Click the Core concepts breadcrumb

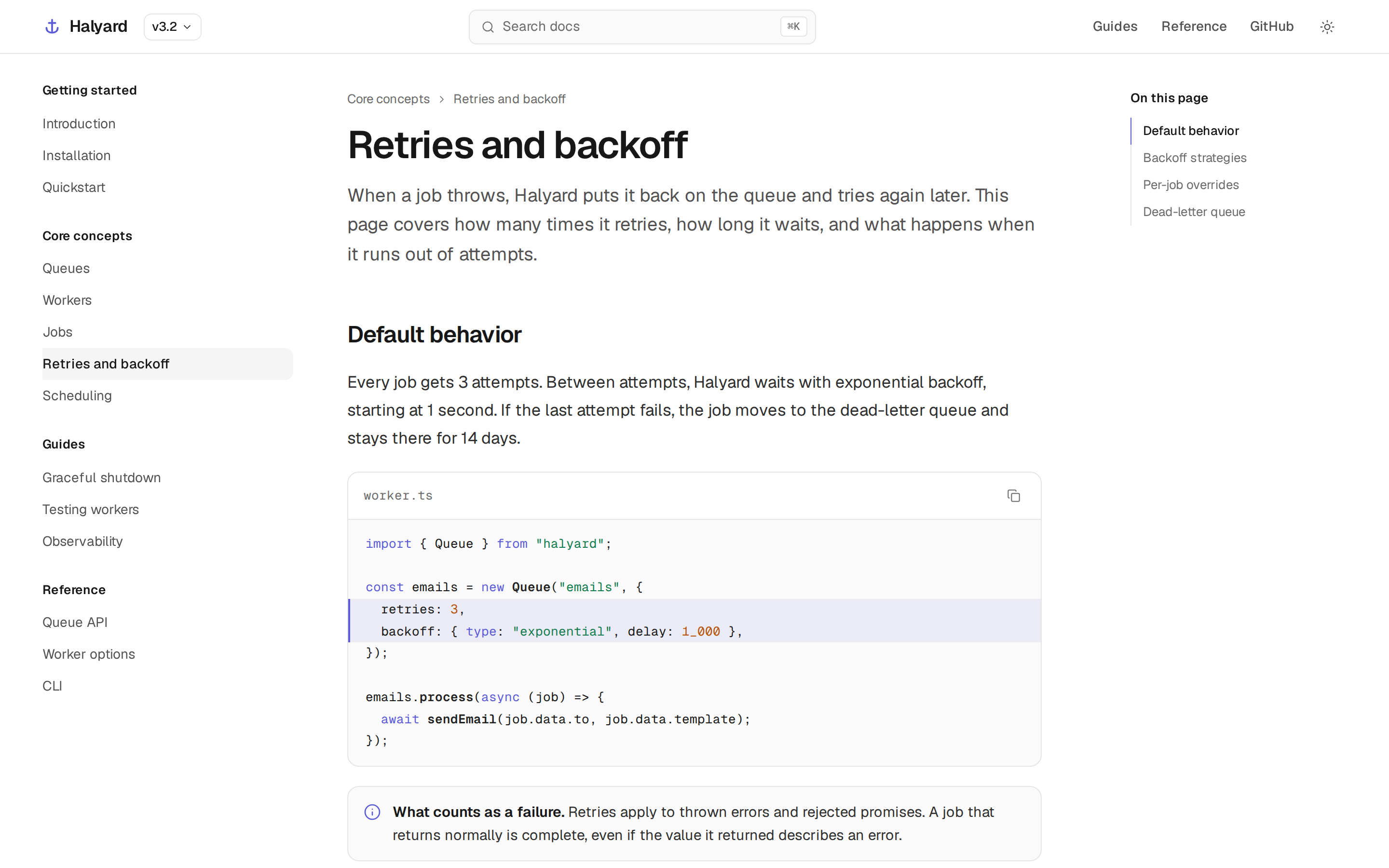388,99
